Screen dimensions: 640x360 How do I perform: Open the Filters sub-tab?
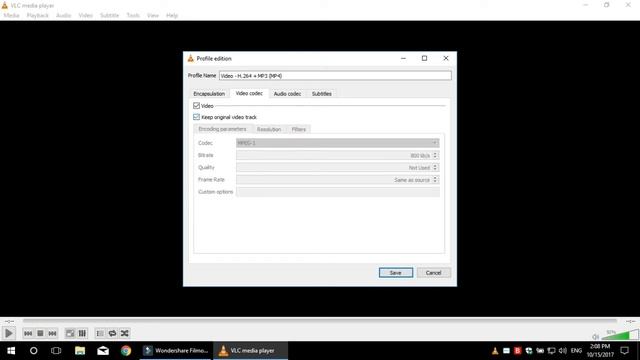click(298, 129)
